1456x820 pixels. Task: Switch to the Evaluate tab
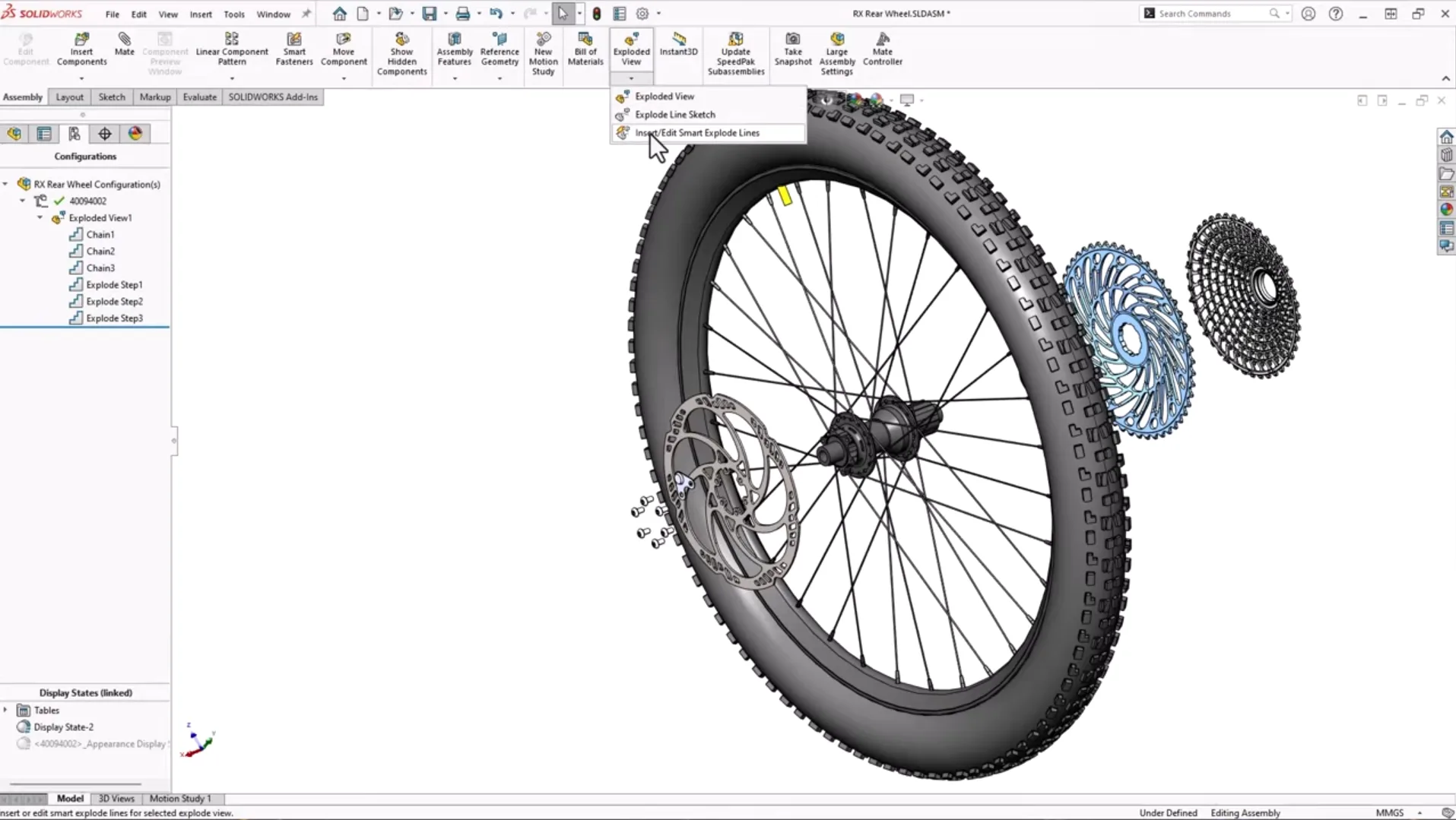point(199,97)
